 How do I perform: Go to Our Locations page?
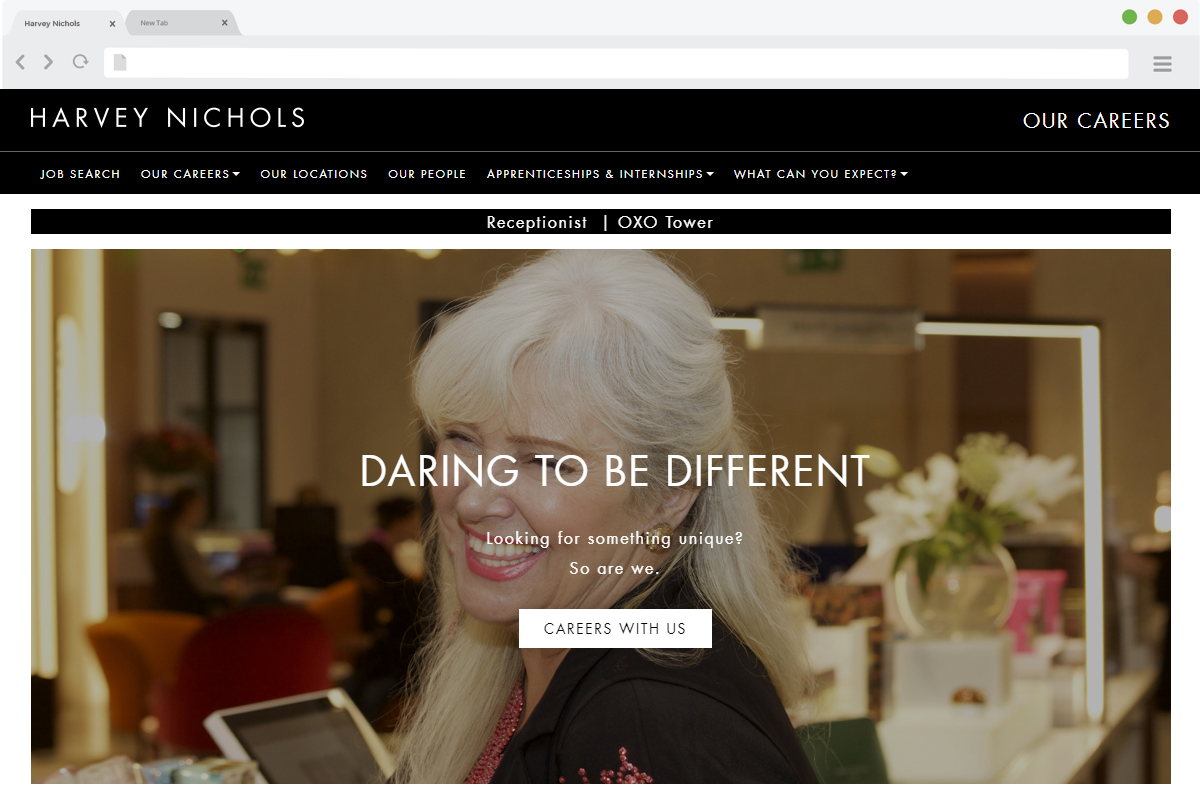[x=314, y=174]
